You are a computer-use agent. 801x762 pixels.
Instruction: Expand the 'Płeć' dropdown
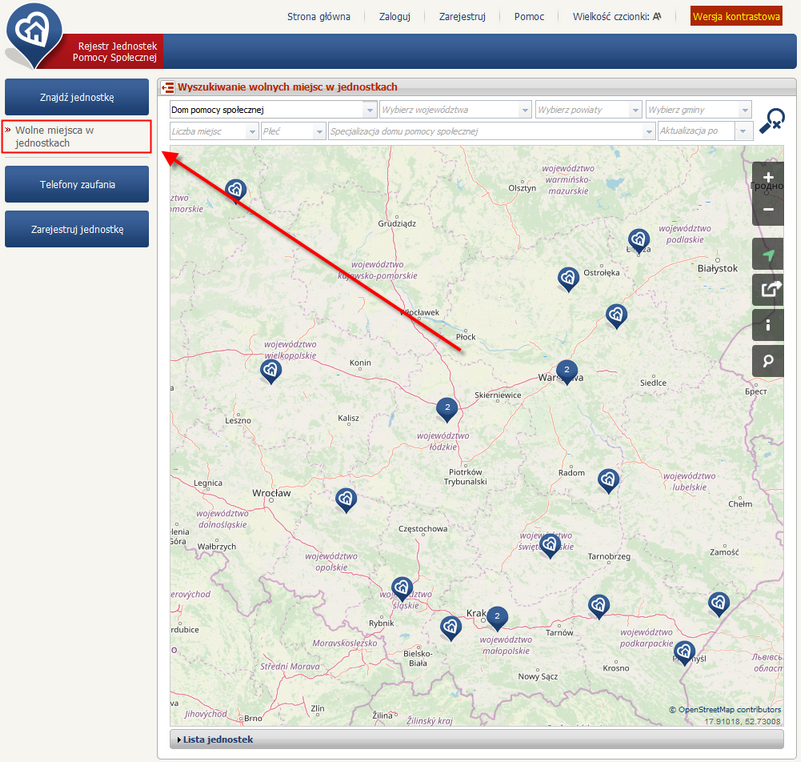[x=293, y=132]
